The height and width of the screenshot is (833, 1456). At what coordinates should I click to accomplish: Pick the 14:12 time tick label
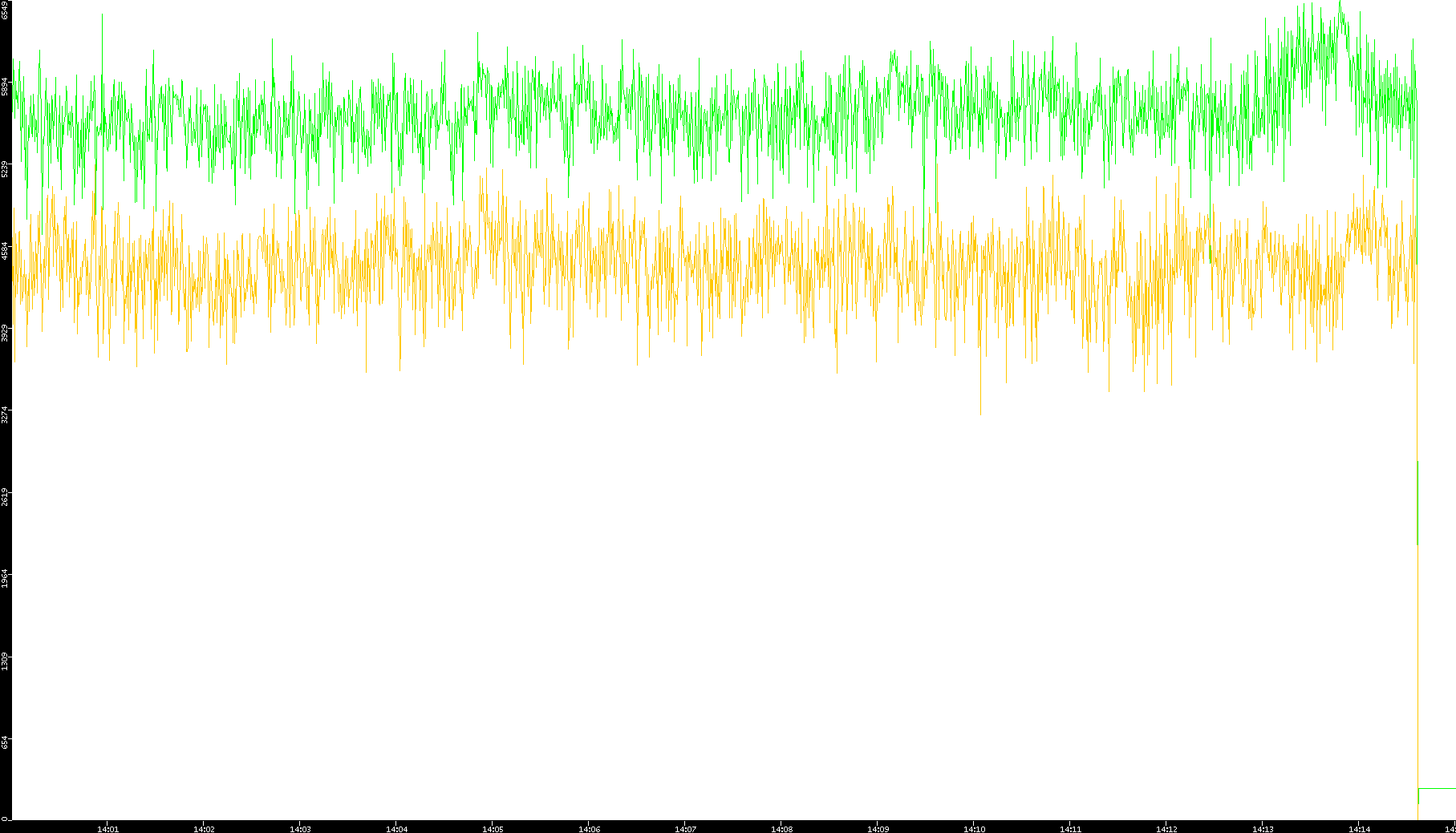point(1166,829)
